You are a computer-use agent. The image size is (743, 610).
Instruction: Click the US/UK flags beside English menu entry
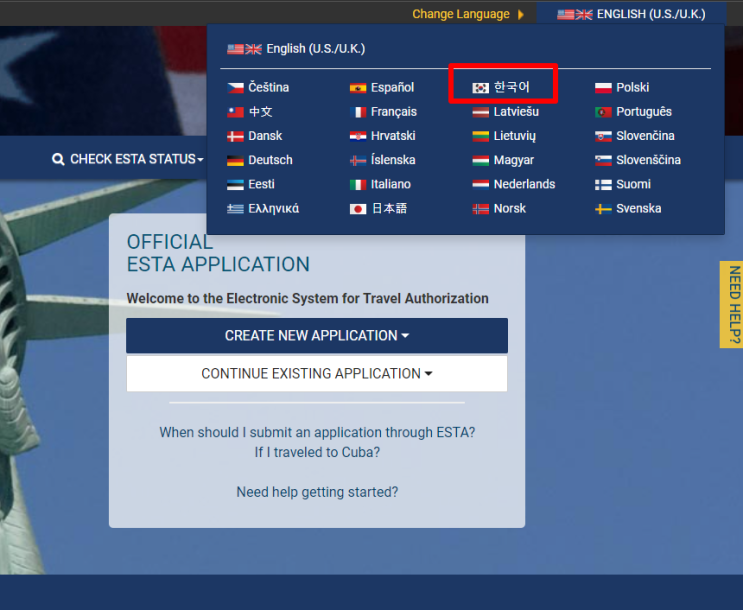pyautogui.click(x=244, y=49)
